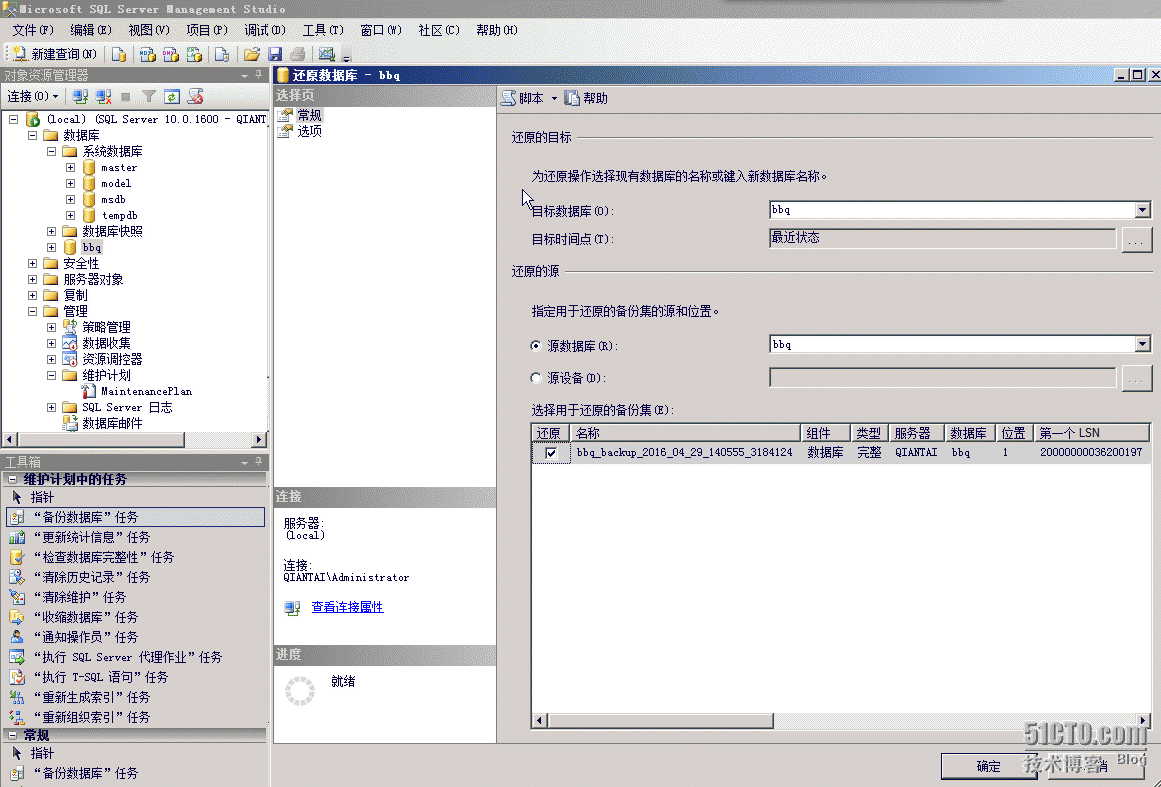Click the 名称 column header
1161x787 pixels.
(685, 433)
